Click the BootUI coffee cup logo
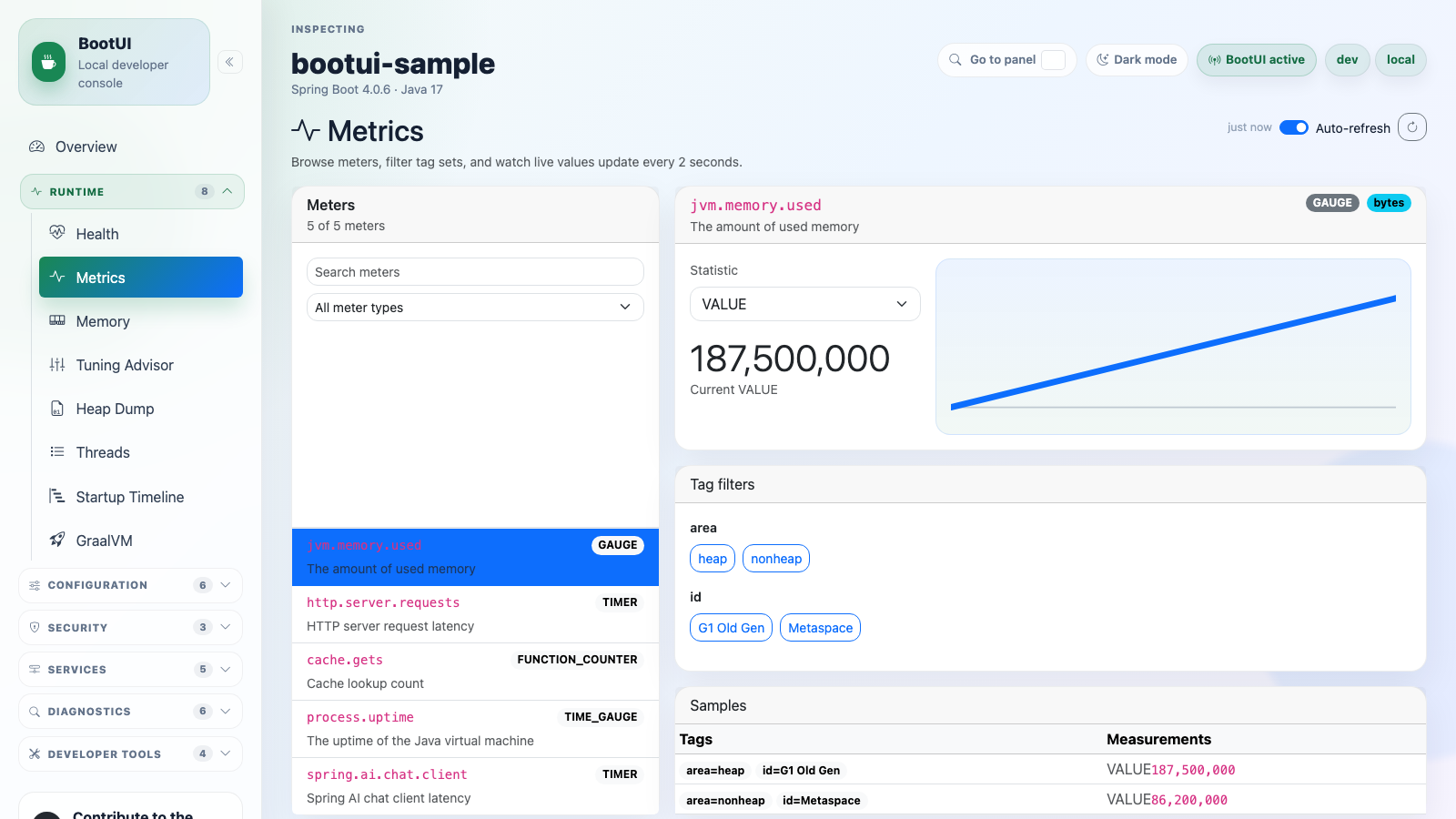Image resolution: width=1456 pixels, height=819 pixels. (x=48, y=62)
